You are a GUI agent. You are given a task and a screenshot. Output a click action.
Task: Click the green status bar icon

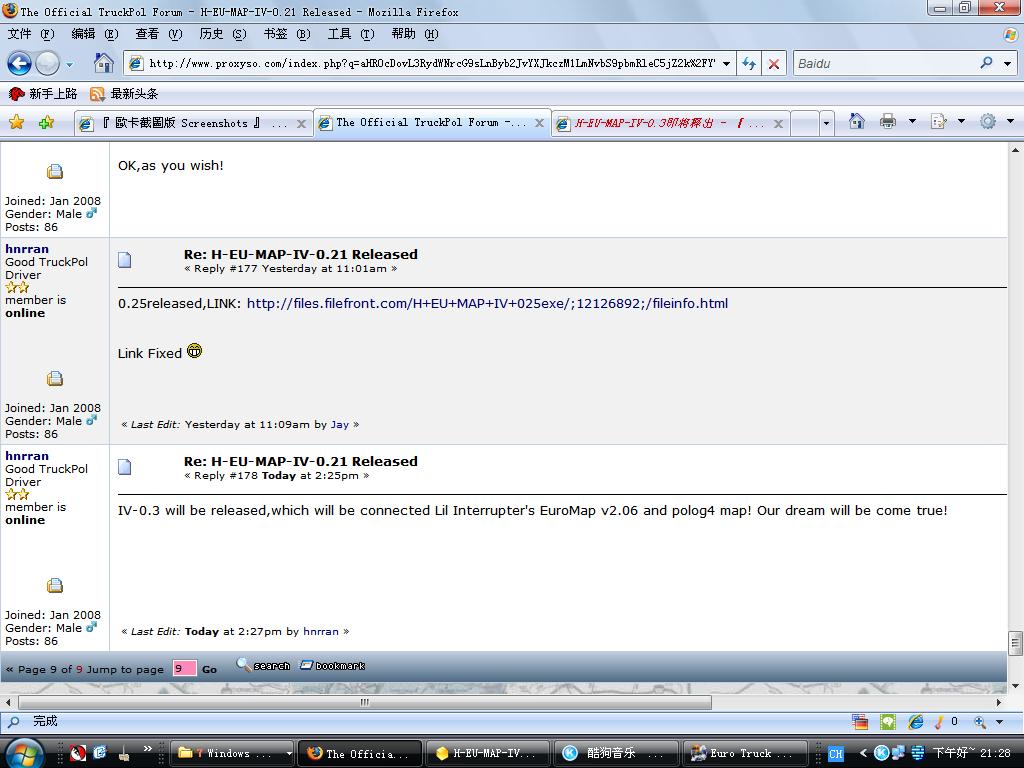tap(888, 722)
